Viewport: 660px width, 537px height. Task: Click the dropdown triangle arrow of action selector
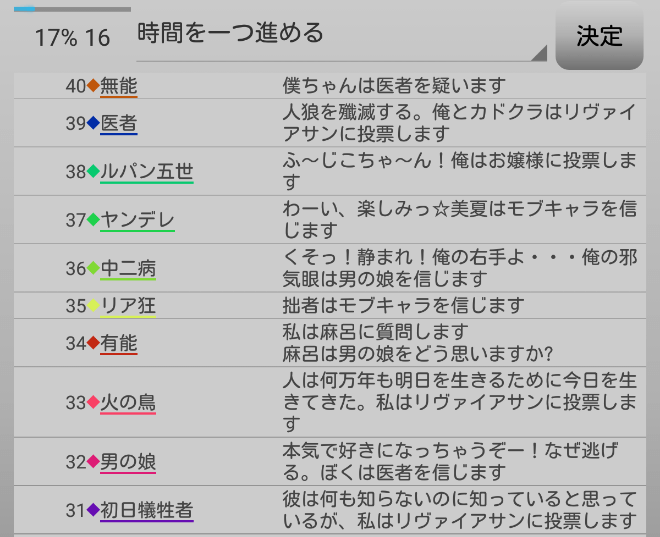pos(538,53)
